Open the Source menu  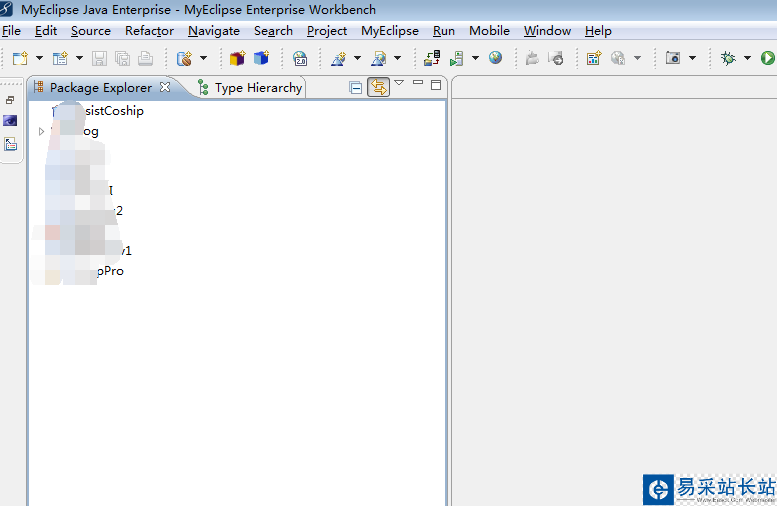[91, 31]
